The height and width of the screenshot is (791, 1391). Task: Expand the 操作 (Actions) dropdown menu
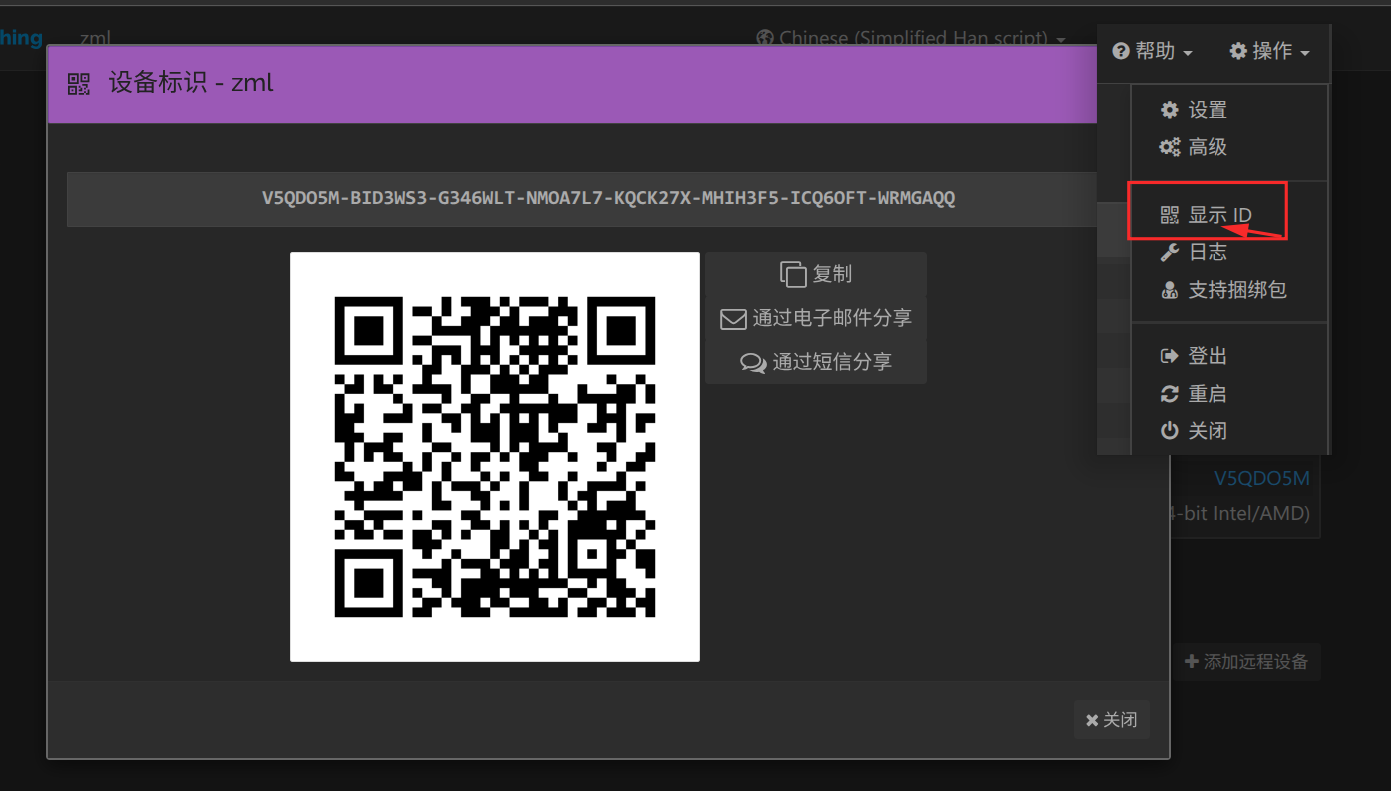point(1269,51)
